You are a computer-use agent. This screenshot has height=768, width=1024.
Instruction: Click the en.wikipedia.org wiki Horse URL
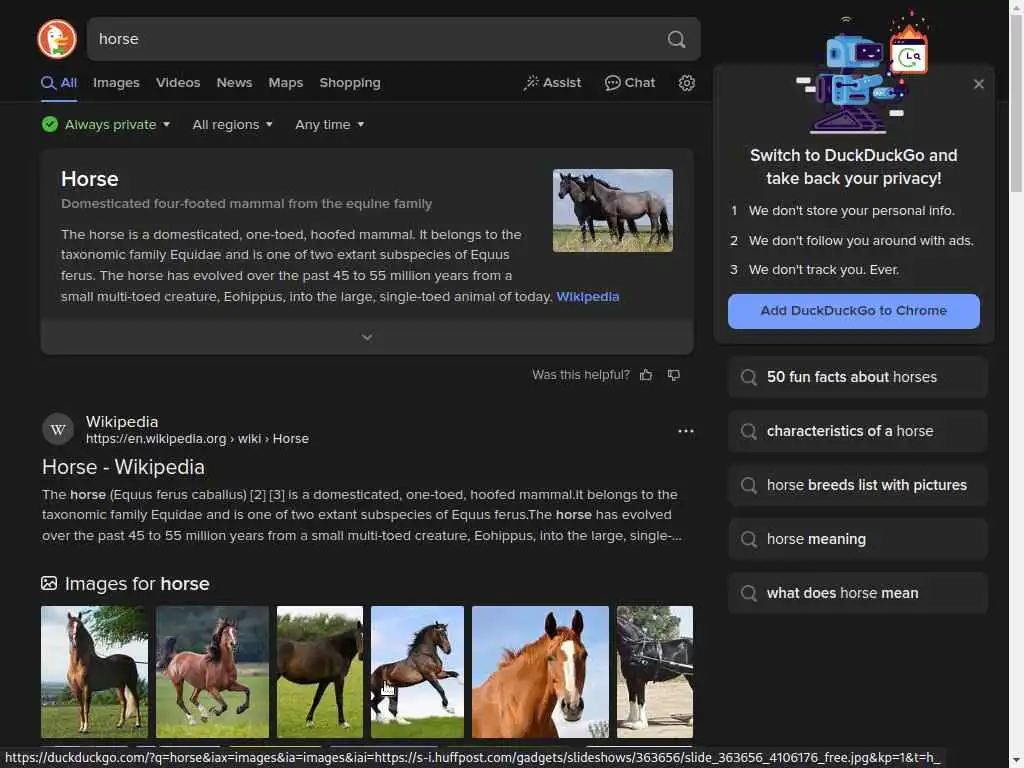[197, 439]
